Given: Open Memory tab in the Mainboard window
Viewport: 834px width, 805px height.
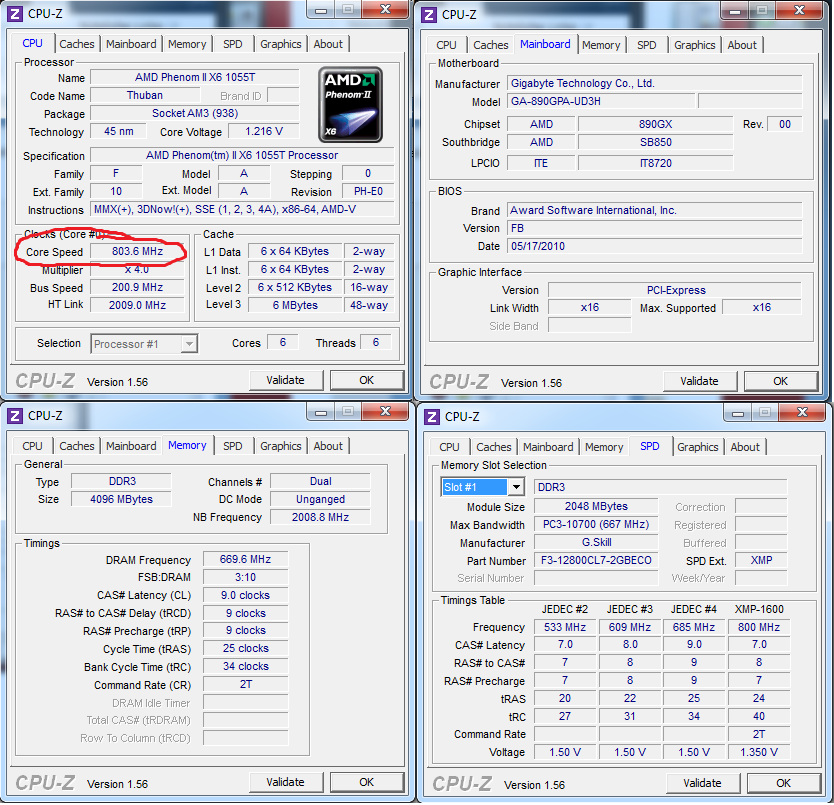Looking at the screenshot, I should 601,45.
